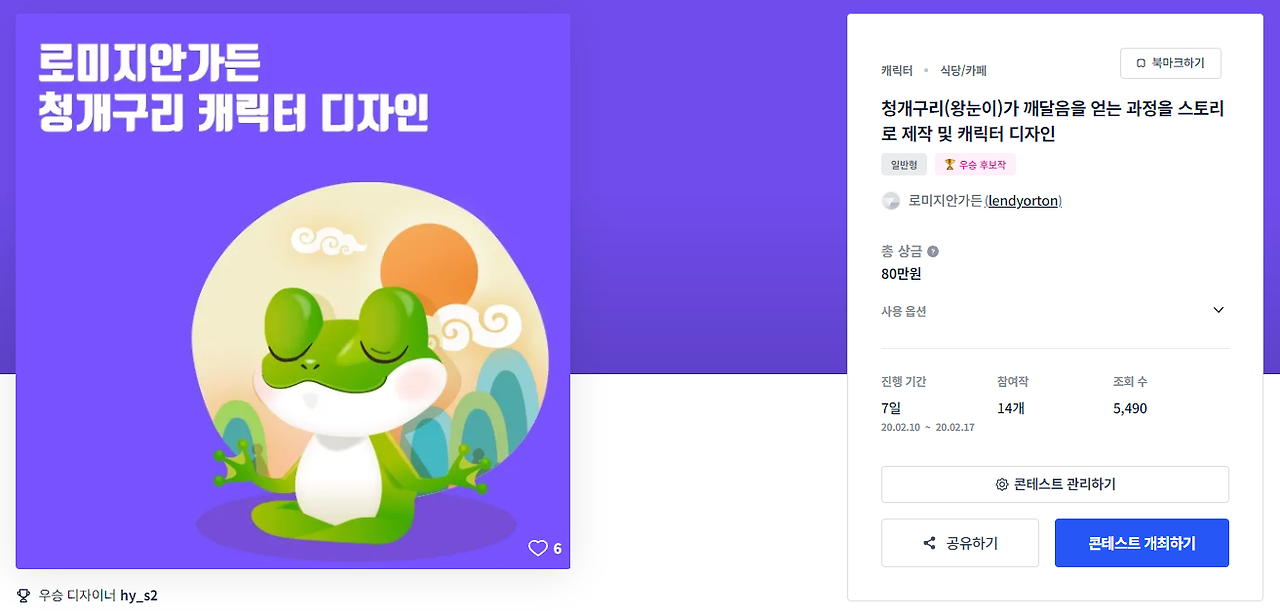The image size is (1280, 616).
Task: Click the 일반형 tag badge
Action: (x=904, y=164)
